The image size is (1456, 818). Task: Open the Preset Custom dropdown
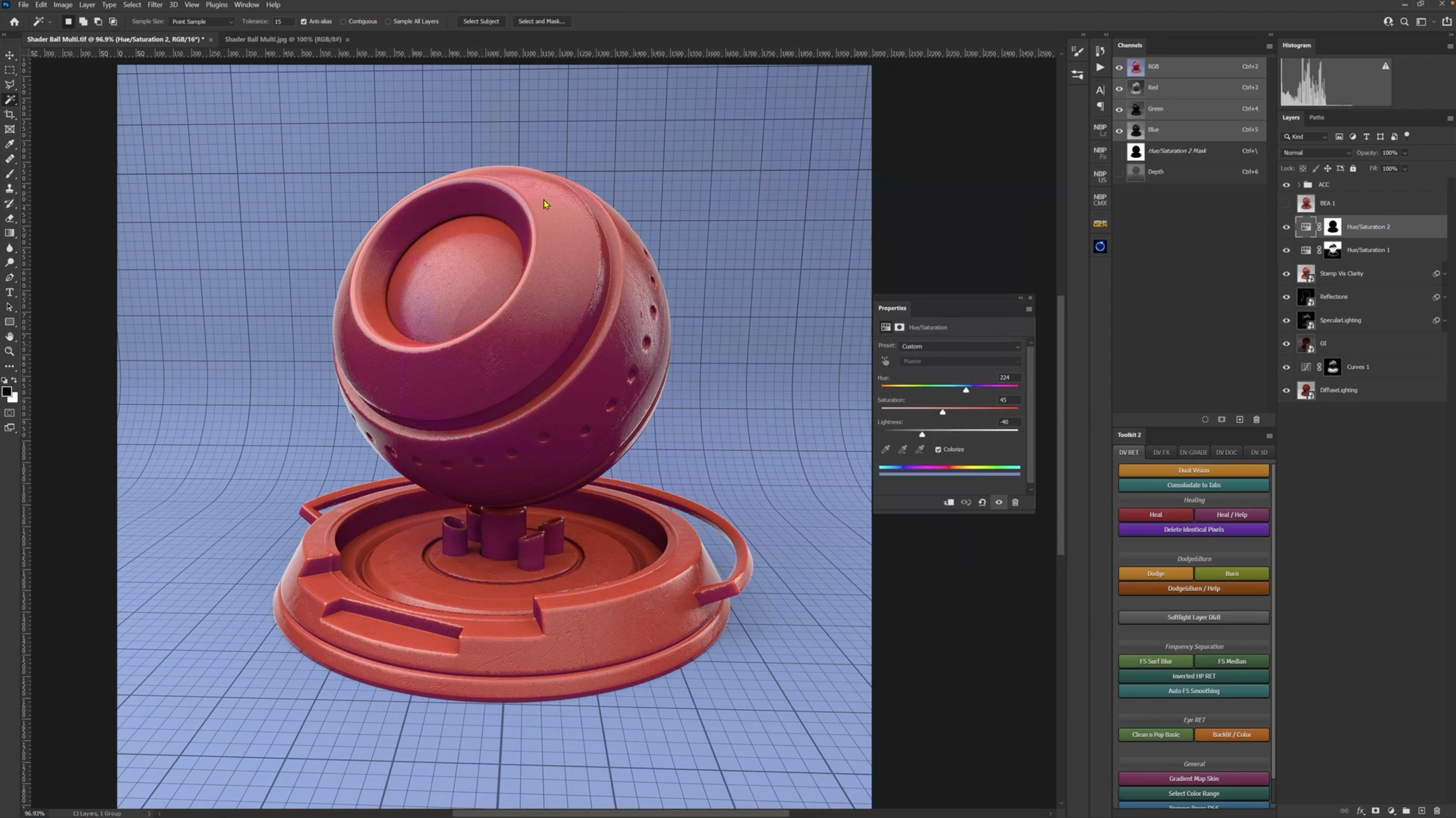tap(960, 346)
